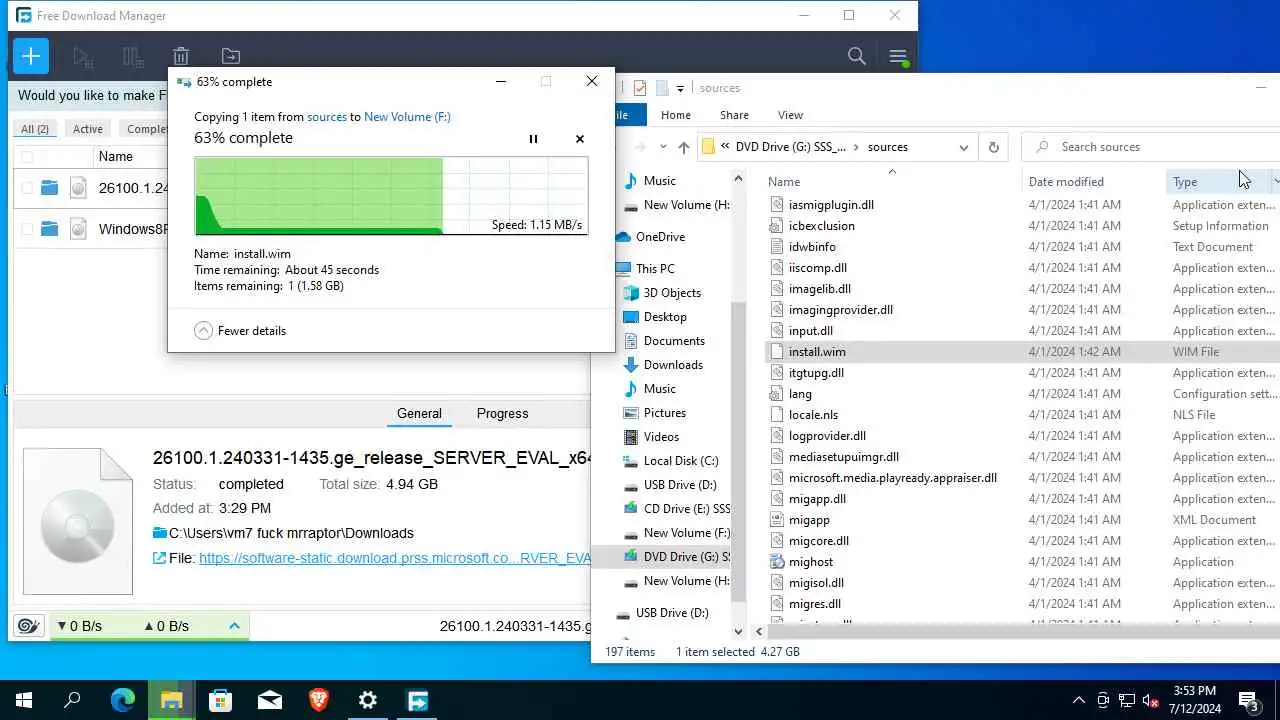Select the mighost application file

click(811, 562)
